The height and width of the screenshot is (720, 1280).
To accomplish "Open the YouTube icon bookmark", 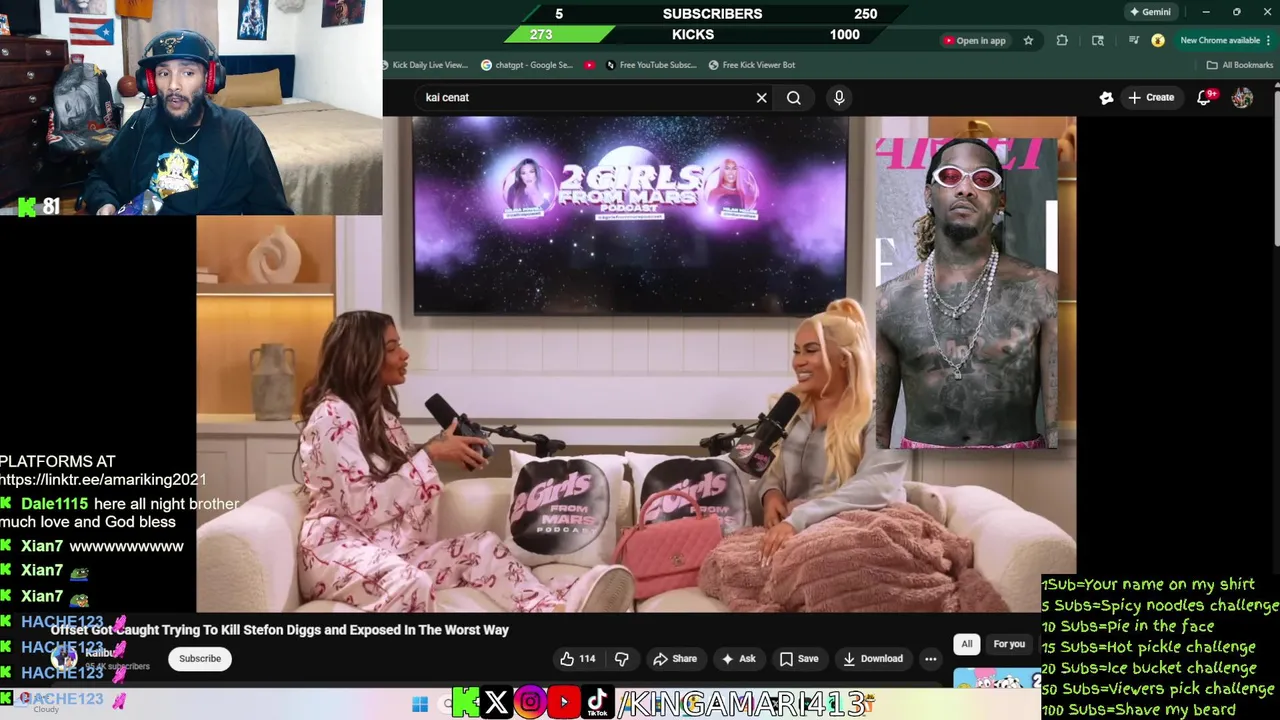I will (x=590, y=65).
